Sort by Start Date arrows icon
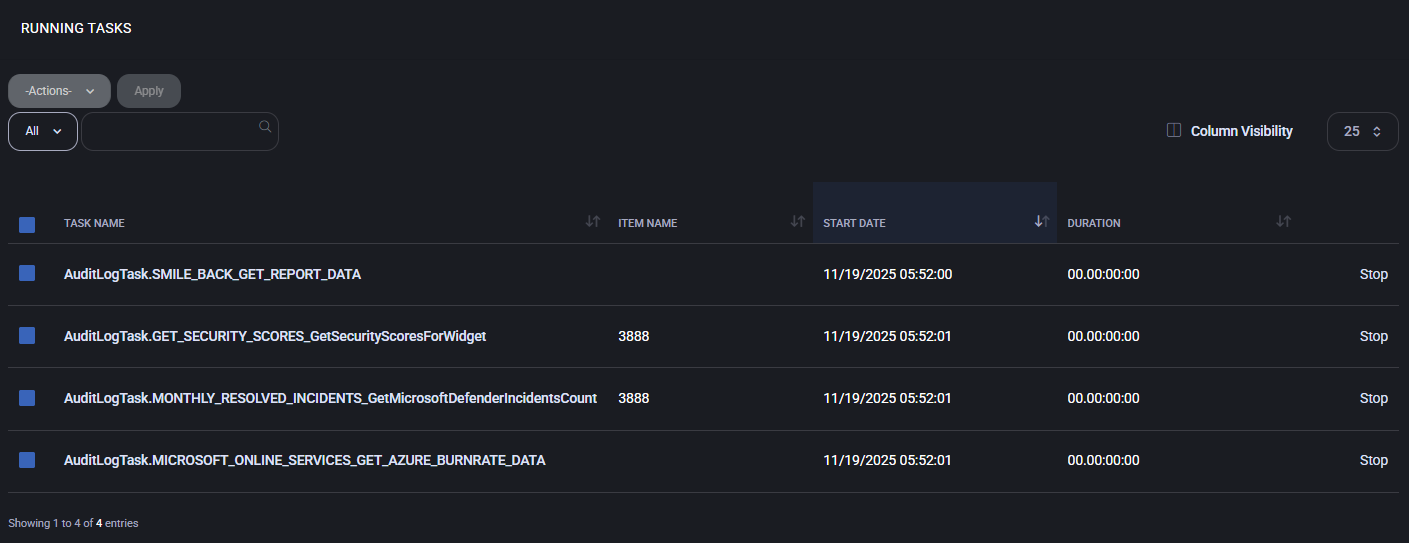 pyautogui.click(x=1041, y=222)
